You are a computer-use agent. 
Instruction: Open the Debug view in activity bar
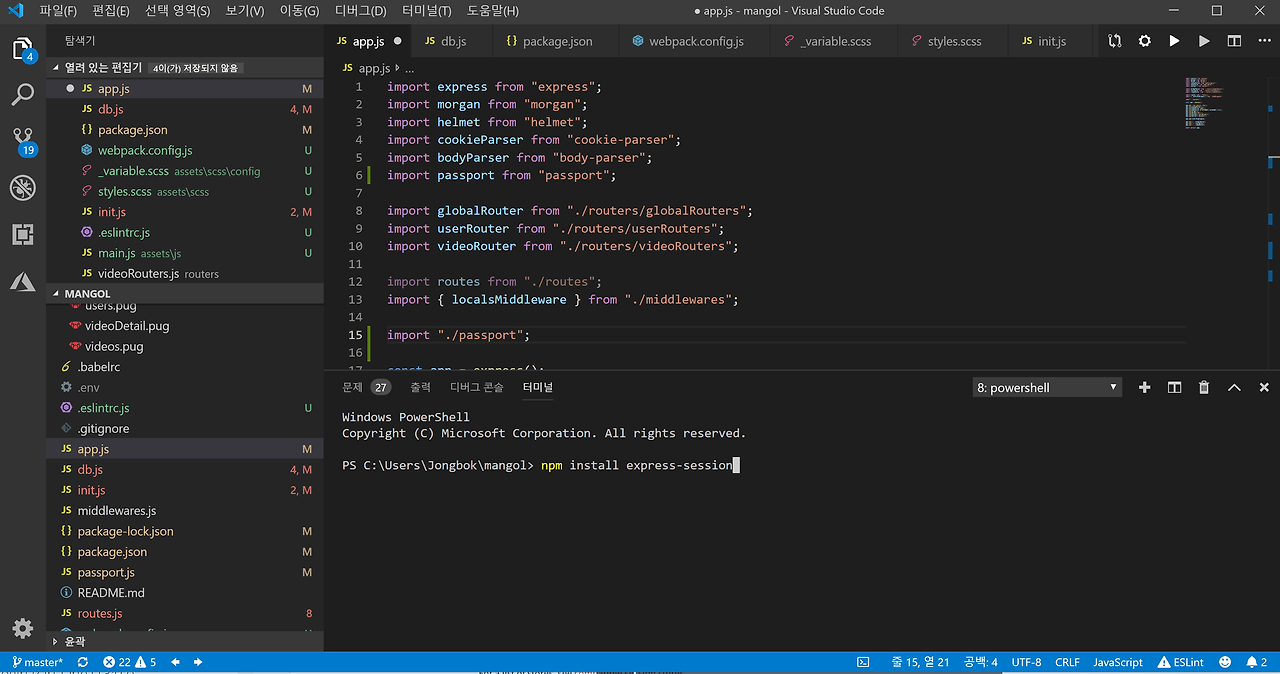(22, 187)
